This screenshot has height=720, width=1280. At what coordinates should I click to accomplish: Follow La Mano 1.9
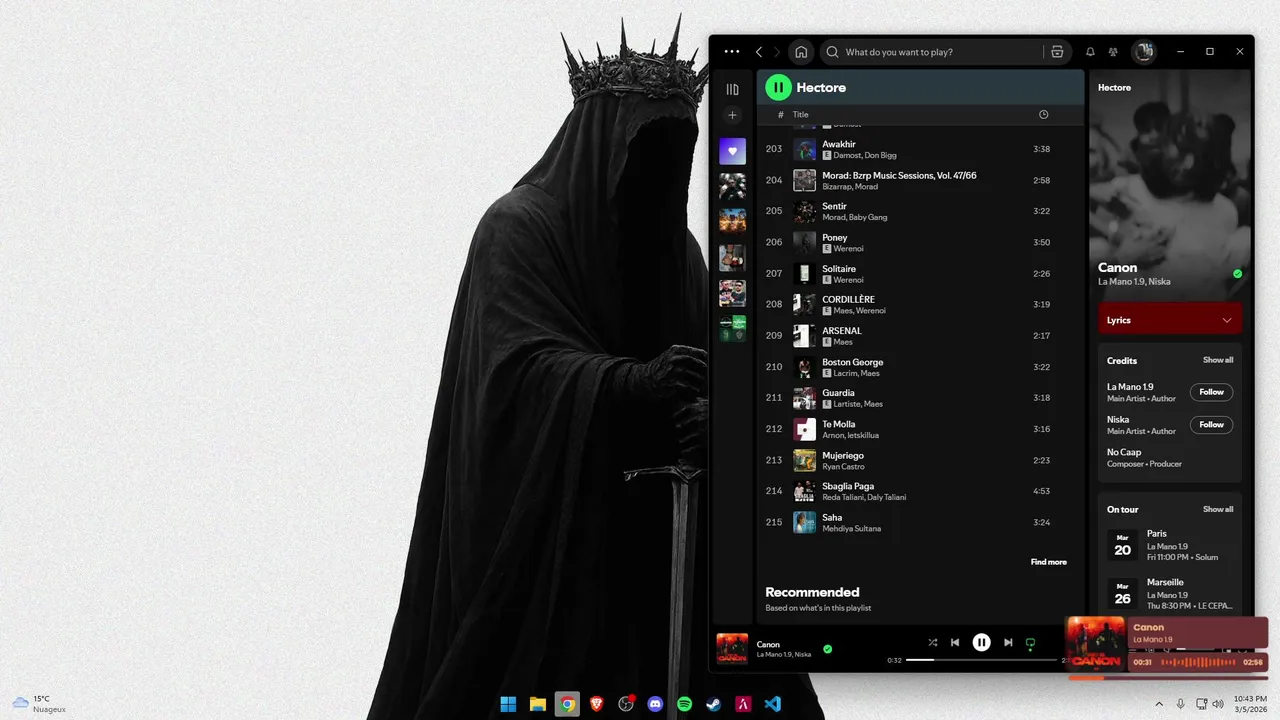click(1211, 392)
